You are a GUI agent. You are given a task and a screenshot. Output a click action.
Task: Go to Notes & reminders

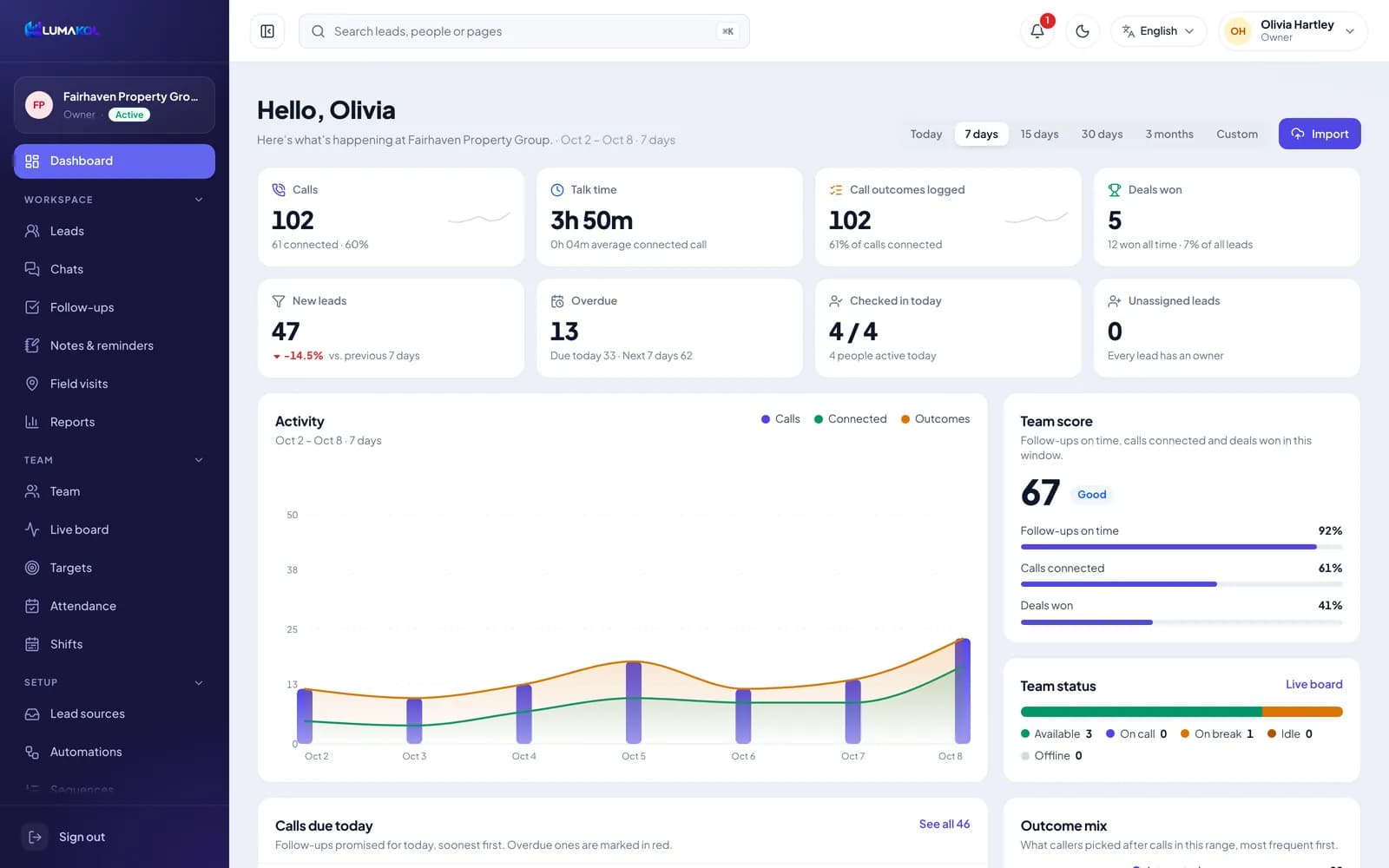pos(115,345)
